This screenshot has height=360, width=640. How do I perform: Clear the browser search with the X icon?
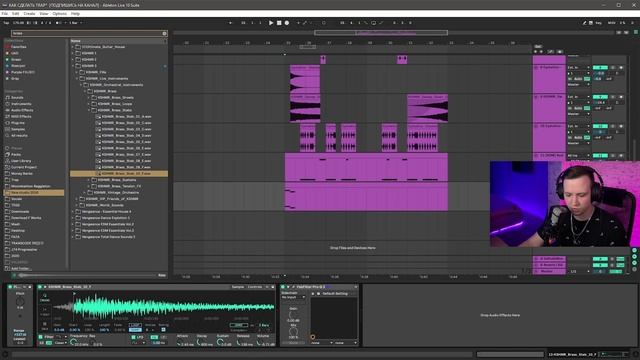pyautogui.click(x=164, y=33)
